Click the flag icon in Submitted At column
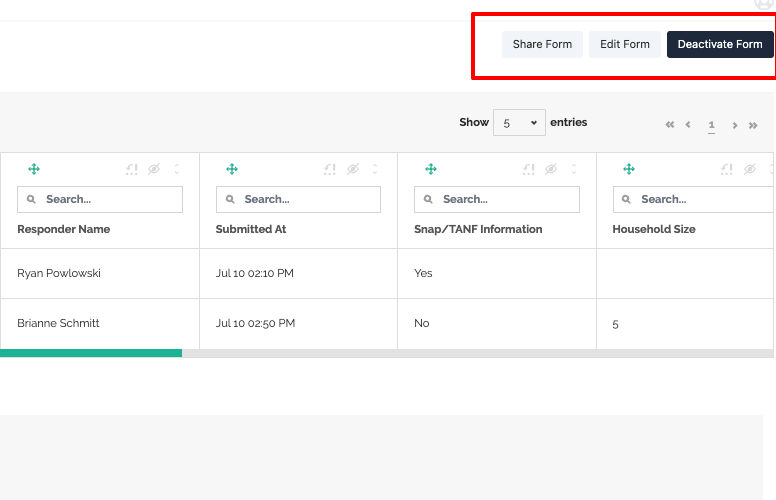 [x=330, y=170]
